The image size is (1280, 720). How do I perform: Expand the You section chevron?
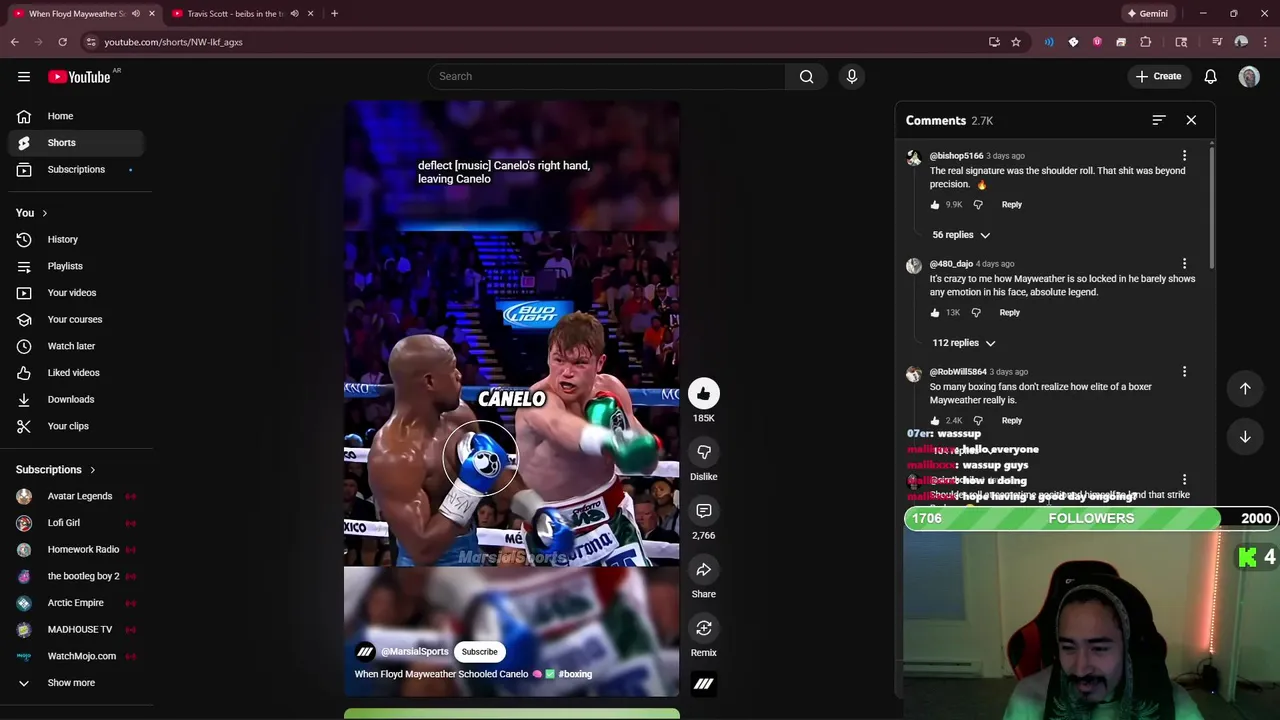pyautogui.click(x=44, y=213)
